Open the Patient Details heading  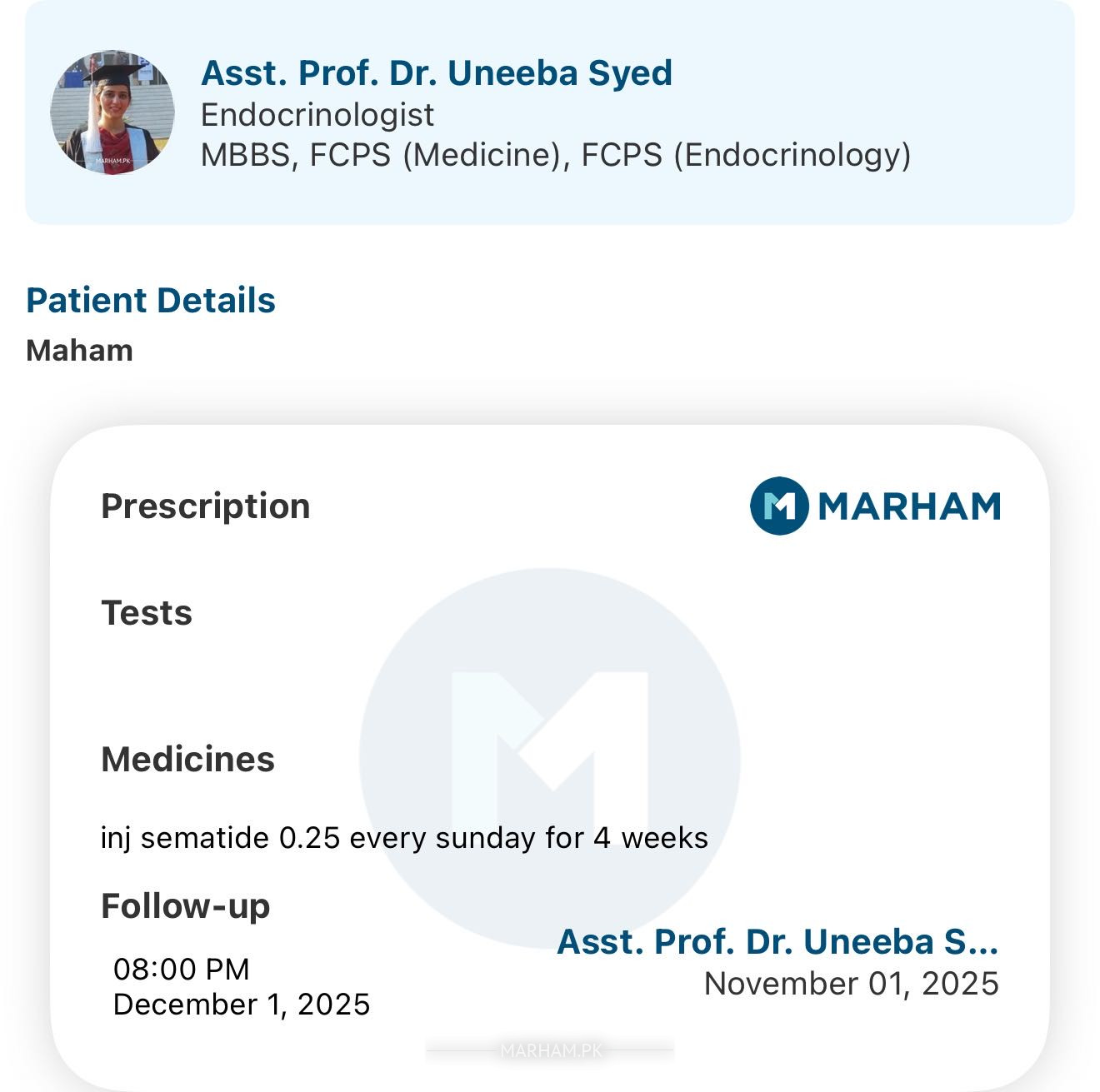tap(151, 300)
